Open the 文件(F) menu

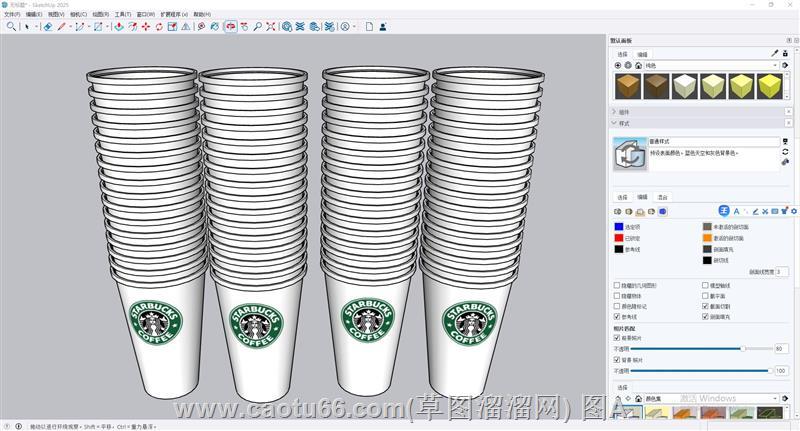click(12, 14)
